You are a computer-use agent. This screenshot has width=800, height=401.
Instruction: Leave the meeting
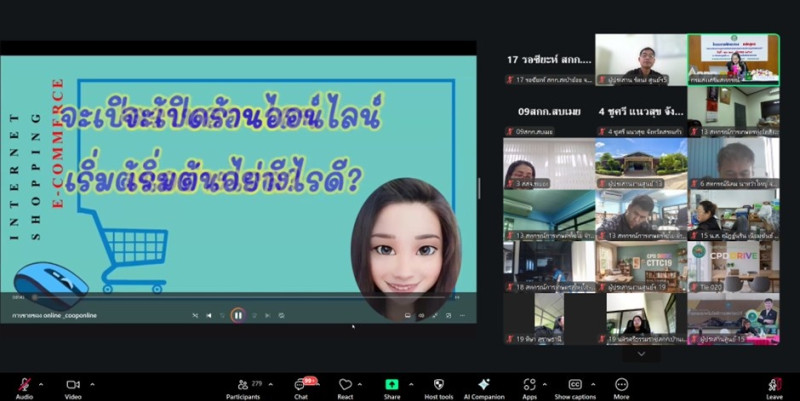[x=774, y=385]
